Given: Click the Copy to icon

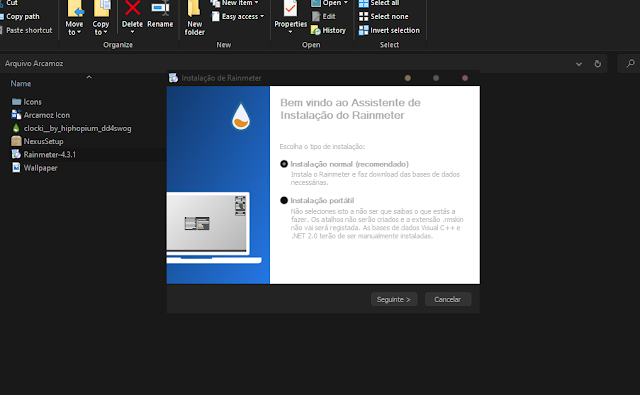Looking at the screenshot, I should (x=102, y=9).
